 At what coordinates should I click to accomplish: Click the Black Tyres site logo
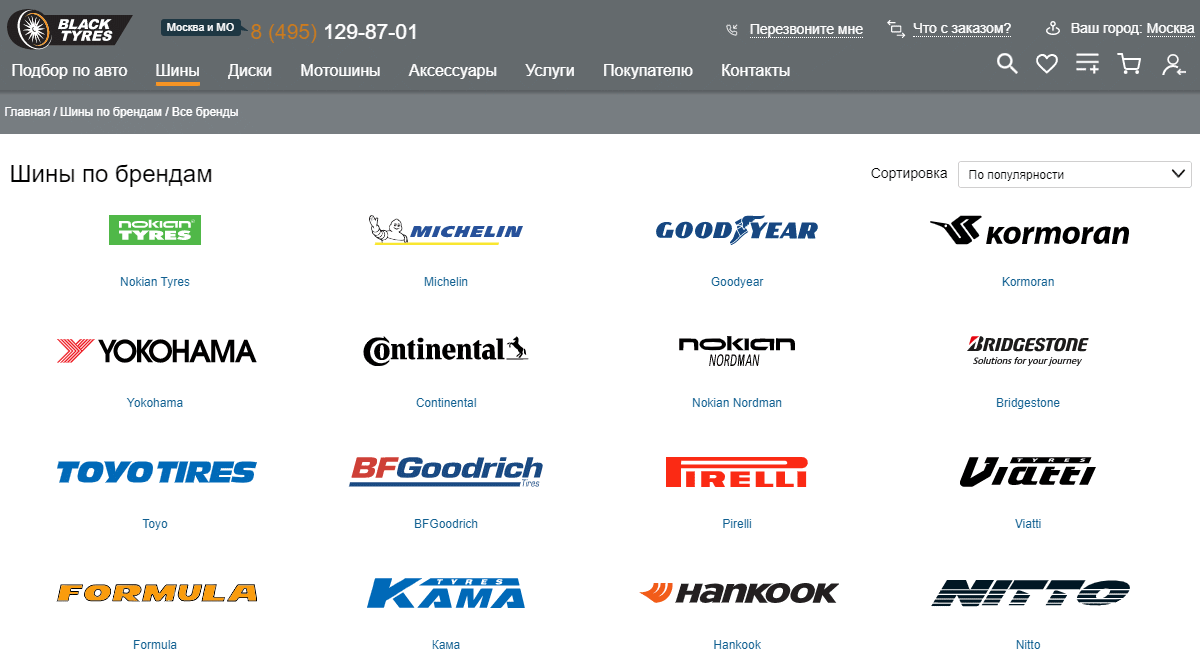pos(69,29)
